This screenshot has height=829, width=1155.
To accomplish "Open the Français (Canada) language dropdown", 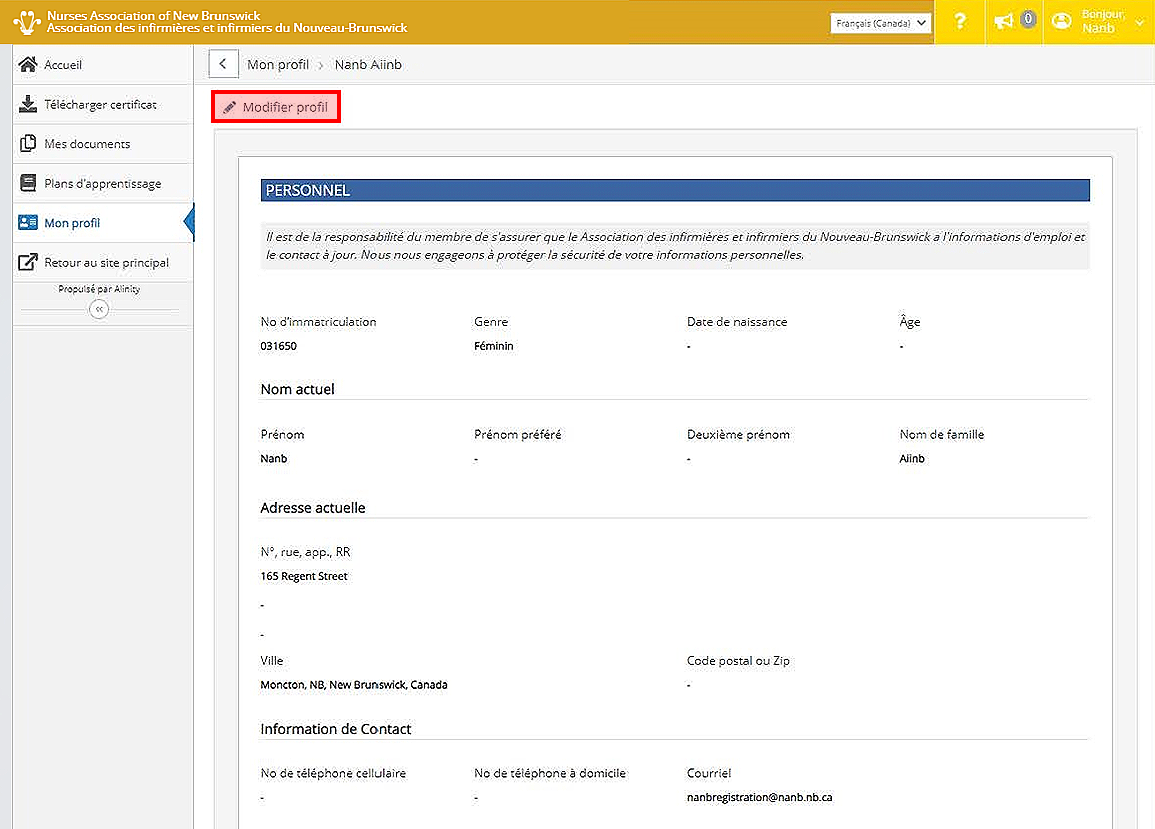I will tap(880, 23).
